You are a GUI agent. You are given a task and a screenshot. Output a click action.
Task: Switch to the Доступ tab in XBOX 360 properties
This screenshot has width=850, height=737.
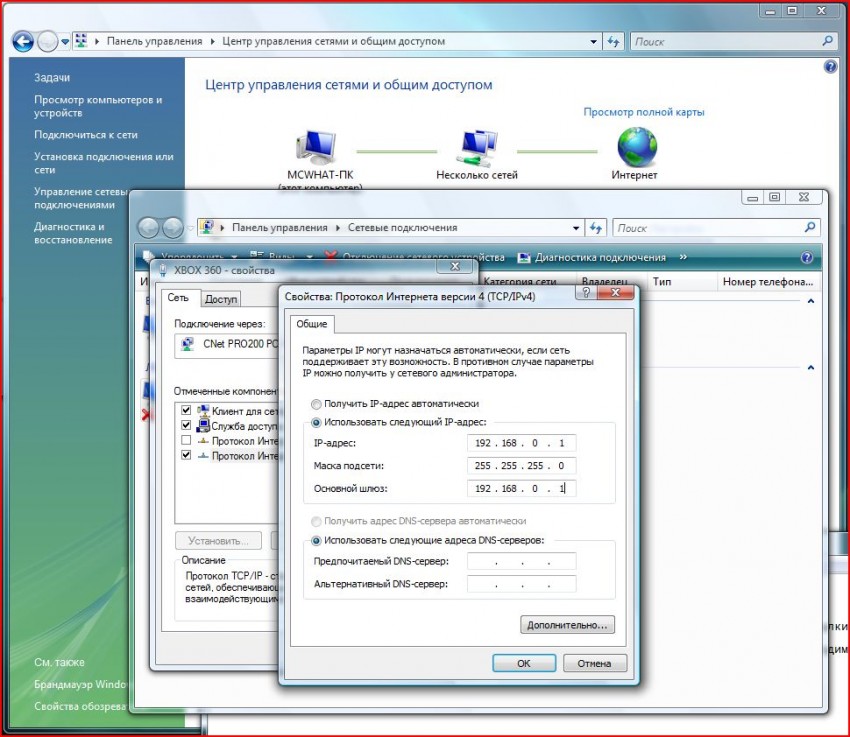[x=221, y=299]
